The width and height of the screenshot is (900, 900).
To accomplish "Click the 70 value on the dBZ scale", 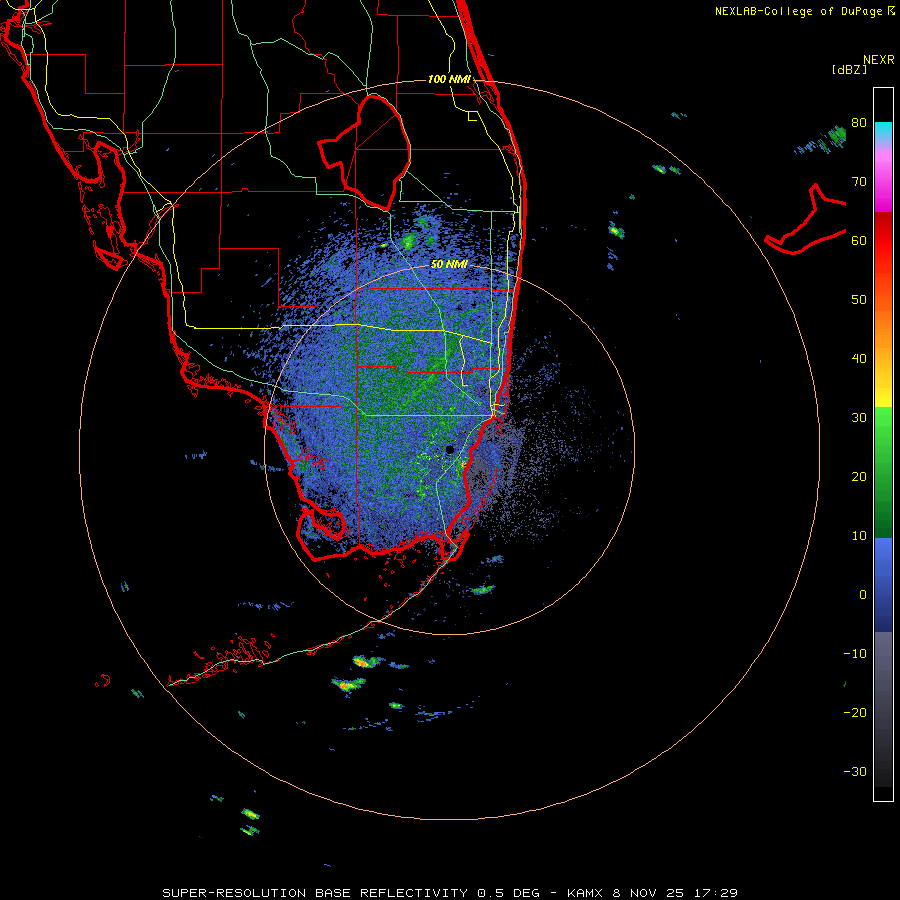I will 859,181.
